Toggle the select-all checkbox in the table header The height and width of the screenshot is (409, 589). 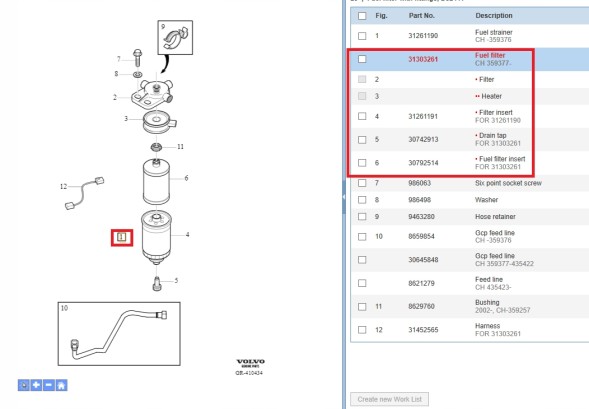[362, 16]
